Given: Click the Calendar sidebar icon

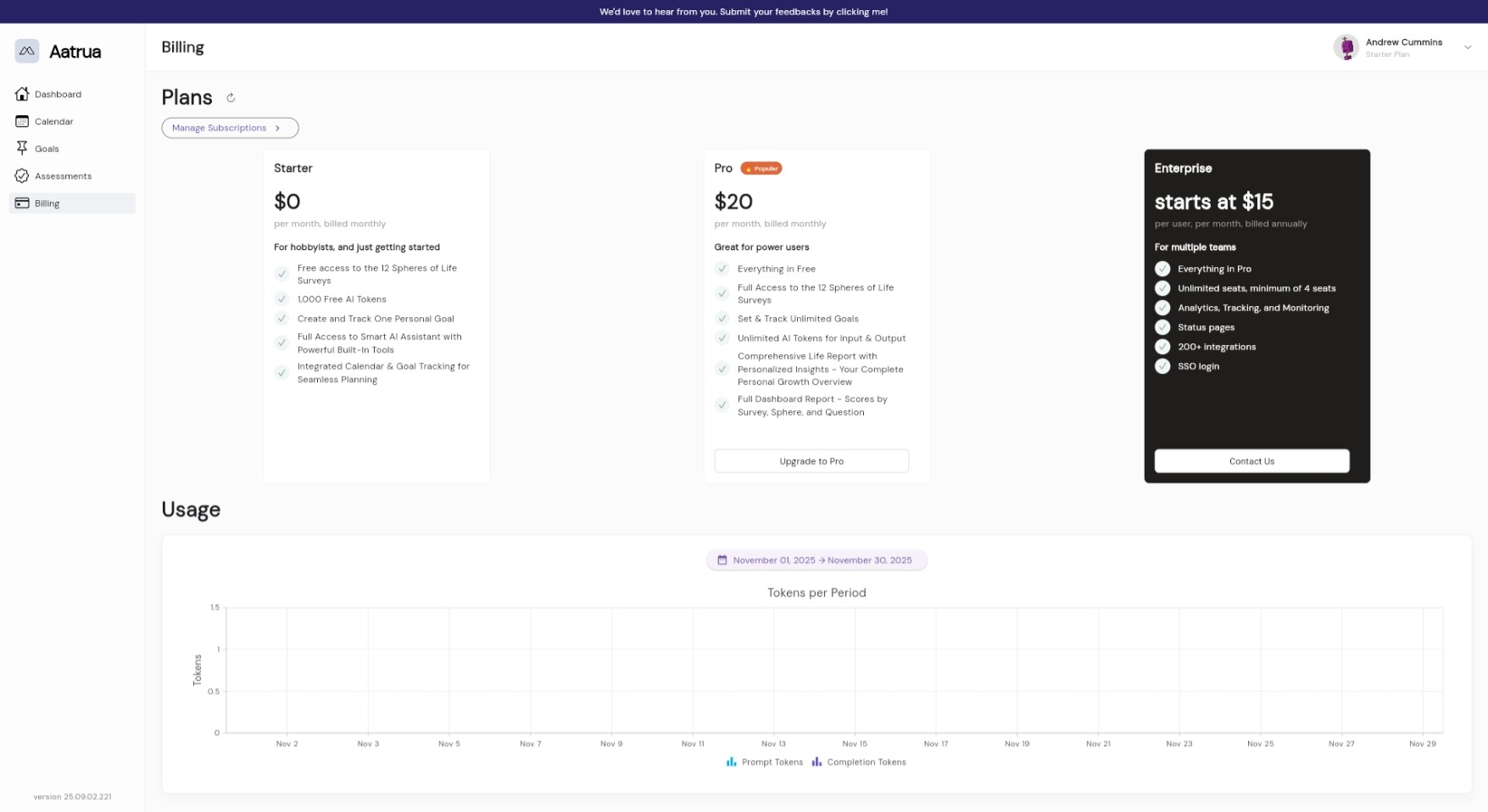Looking at the screenshot, I should click(22, 121).
